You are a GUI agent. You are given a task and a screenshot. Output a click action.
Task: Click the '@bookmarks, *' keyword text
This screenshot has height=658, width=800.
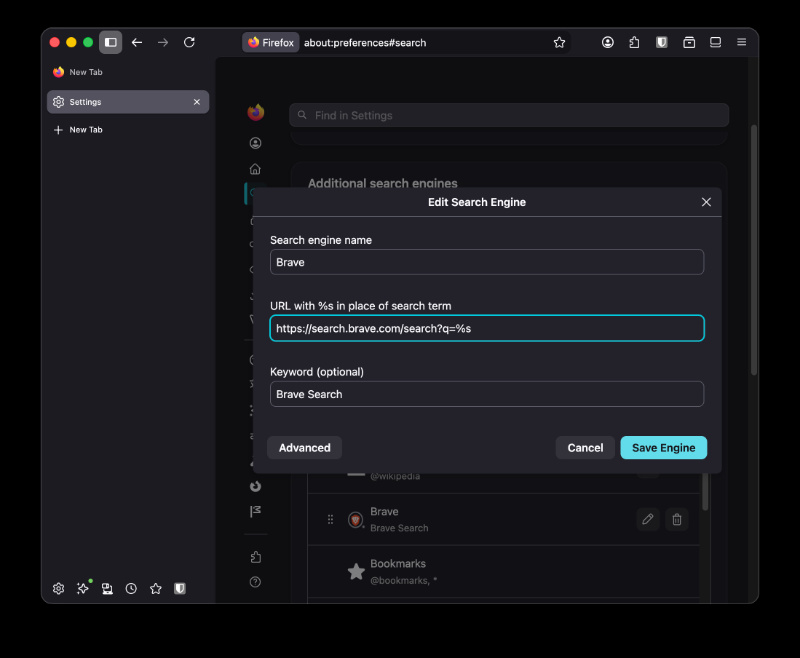point(403,580)
